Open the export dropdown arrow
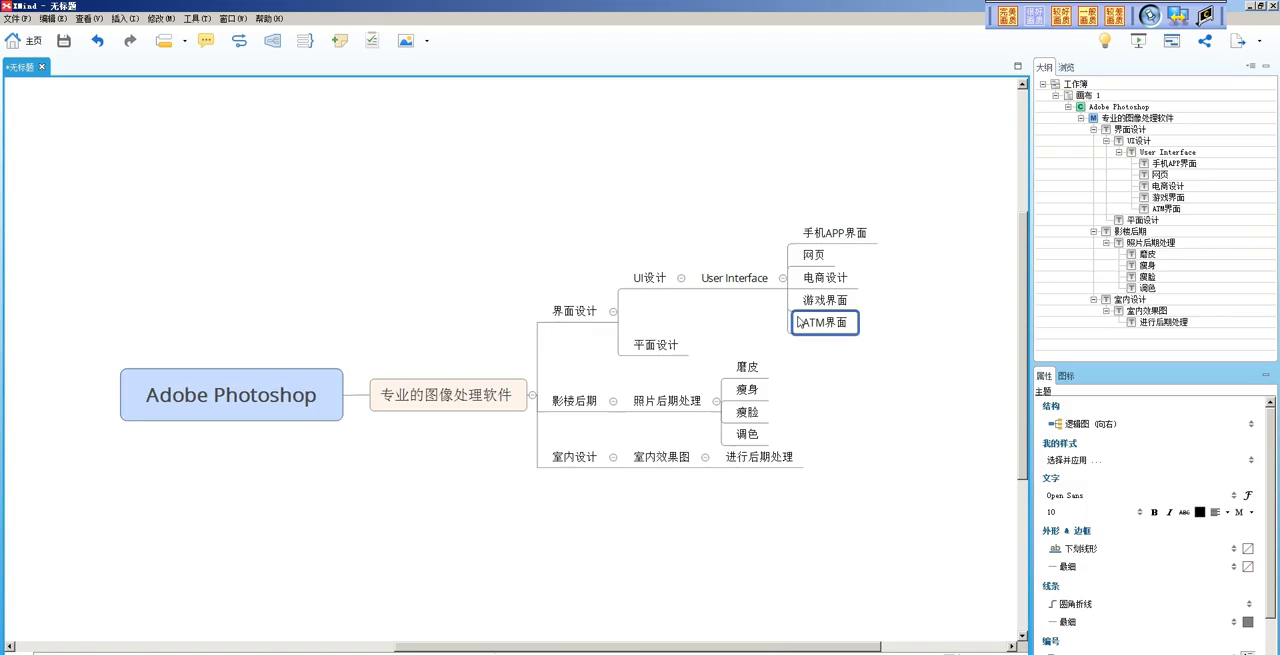 [x=1259, y=41]
